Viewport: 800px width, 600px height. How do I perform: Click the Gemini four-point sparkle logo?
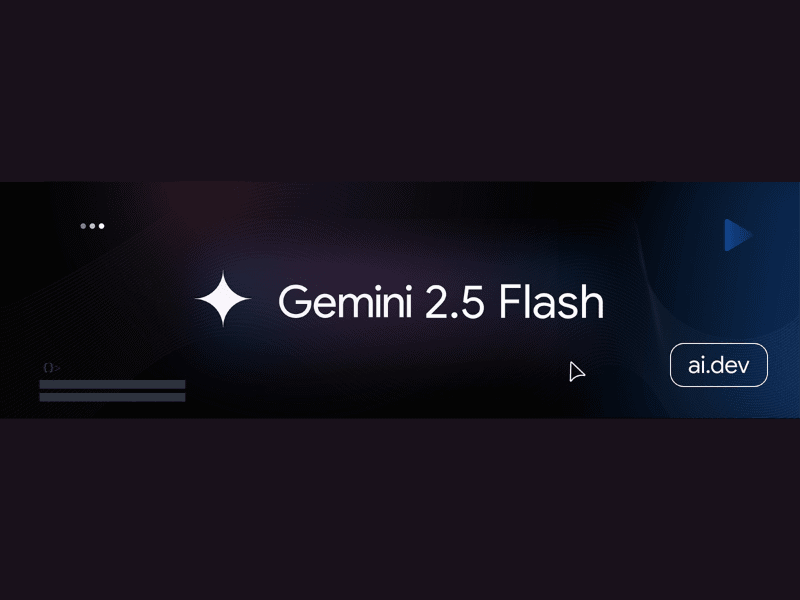(x=223, y=298)
